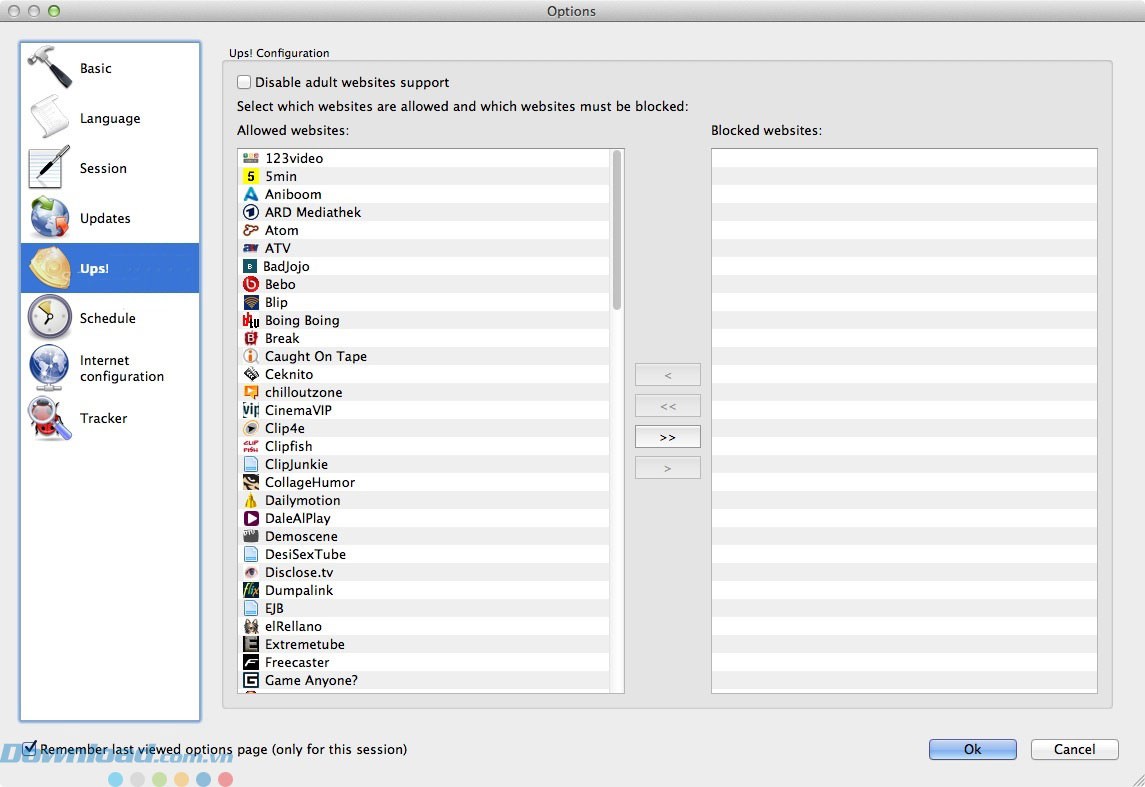The image size is (1145, 787).
Task: Click the Tracker bug icon
Action: click(x=49, y=418)
